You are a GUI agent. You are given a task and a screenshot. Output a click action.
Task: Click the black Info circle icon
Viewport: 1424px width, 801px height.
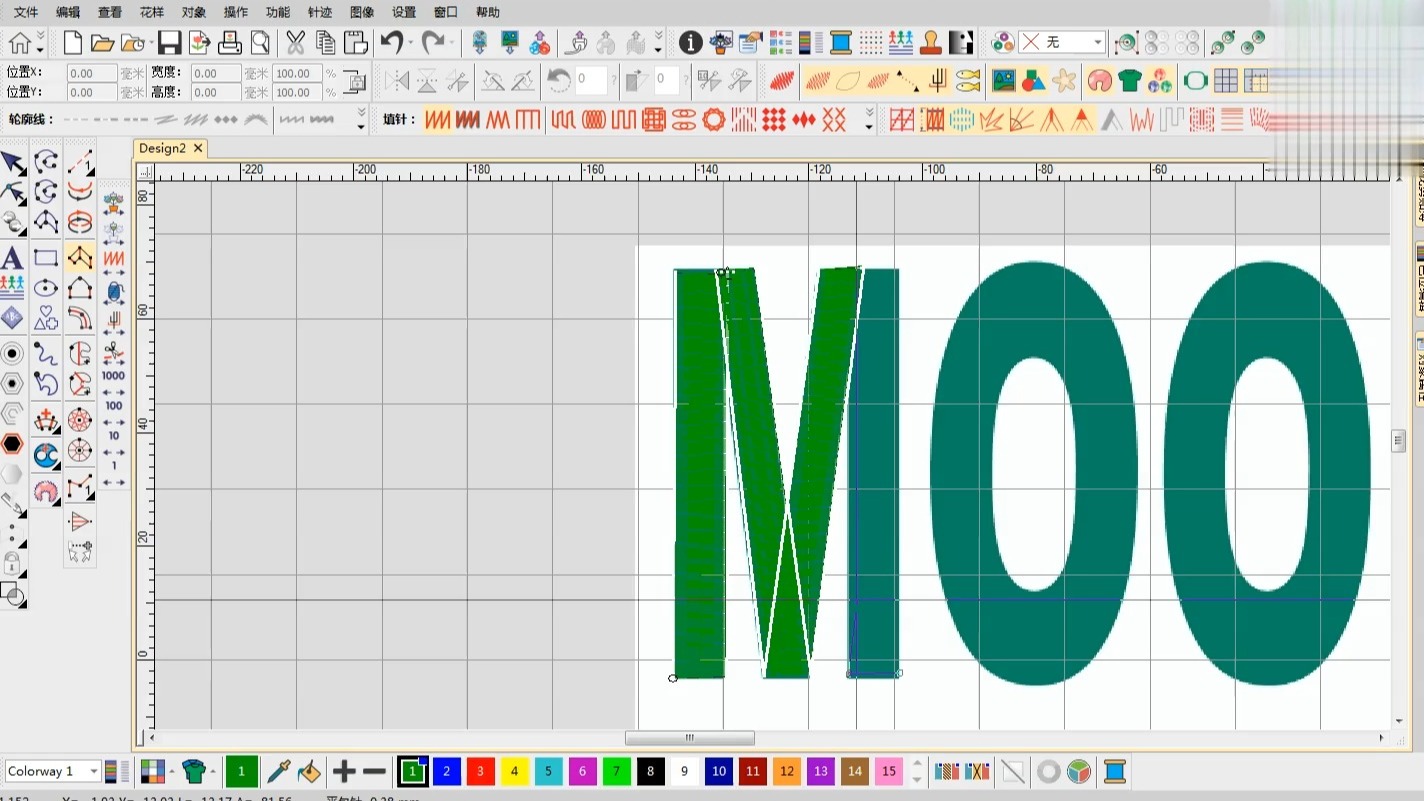(690, 43)
